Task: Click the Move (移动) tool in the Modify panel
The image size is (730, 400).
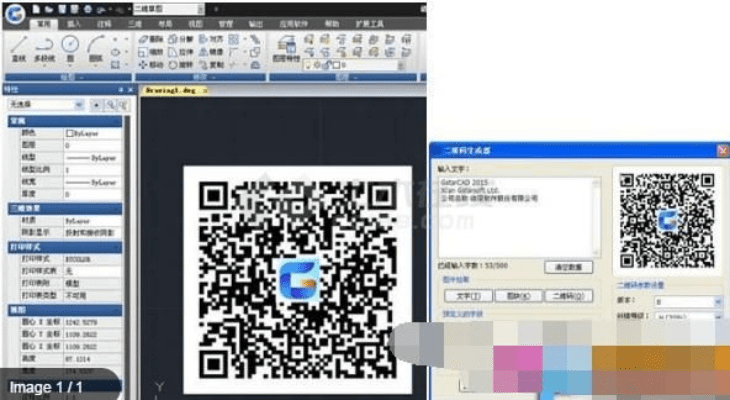Action: click(x=150, y=63)
